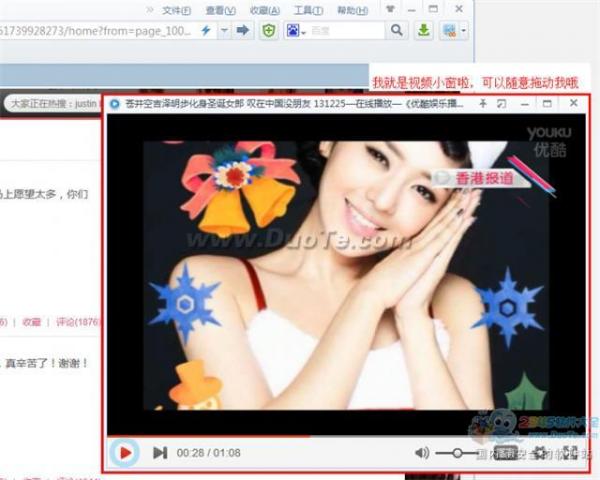Image resolution: width=600 pixels, height=480 pixels.
Task: Maximize the video mini window
Action: [548, 103]
